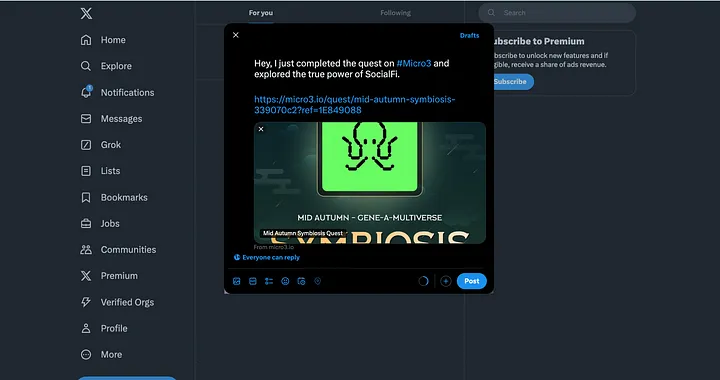Click the Search input field
The height and width of the screenshot is (380, 720).
[x=557, y=13]
